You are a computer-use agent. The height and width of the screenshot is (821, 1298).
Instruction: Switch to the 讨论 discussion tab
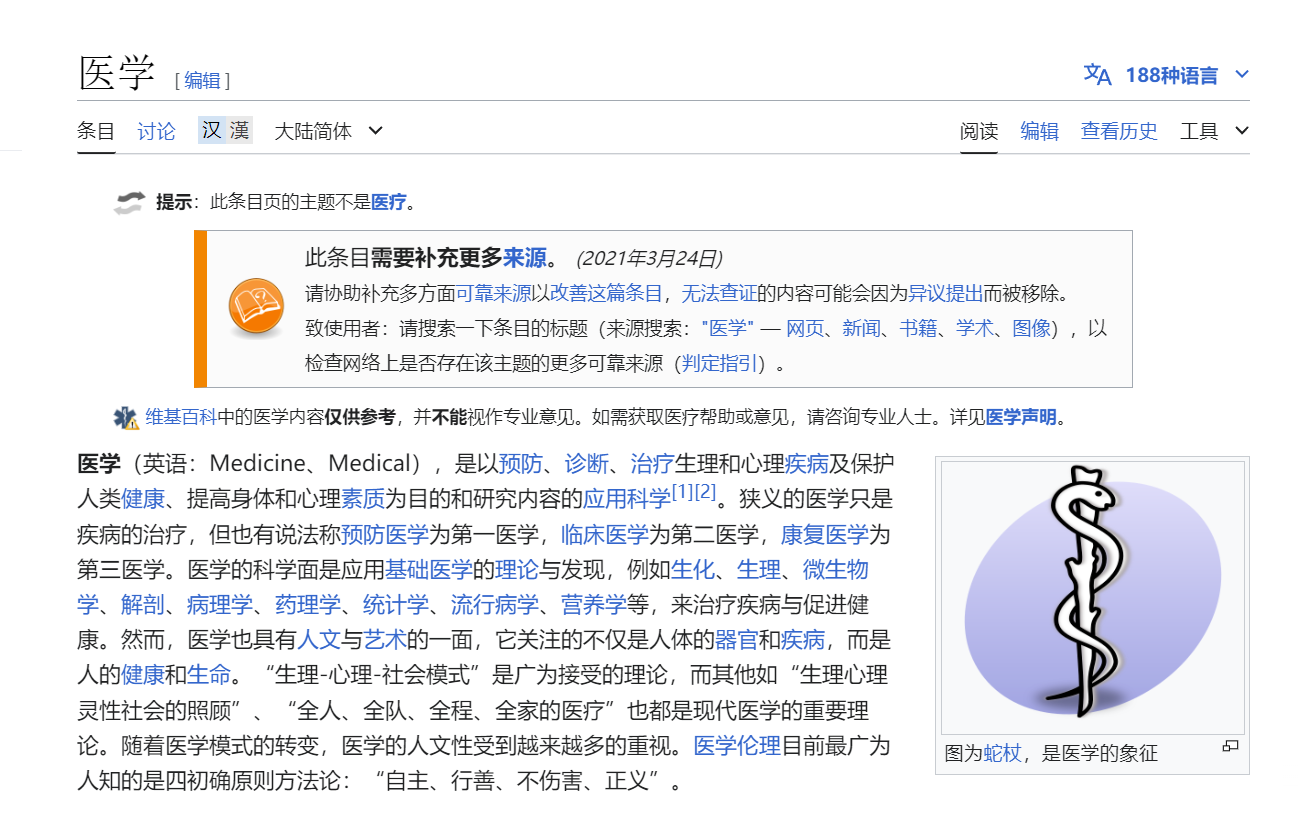tap(156, 131)
